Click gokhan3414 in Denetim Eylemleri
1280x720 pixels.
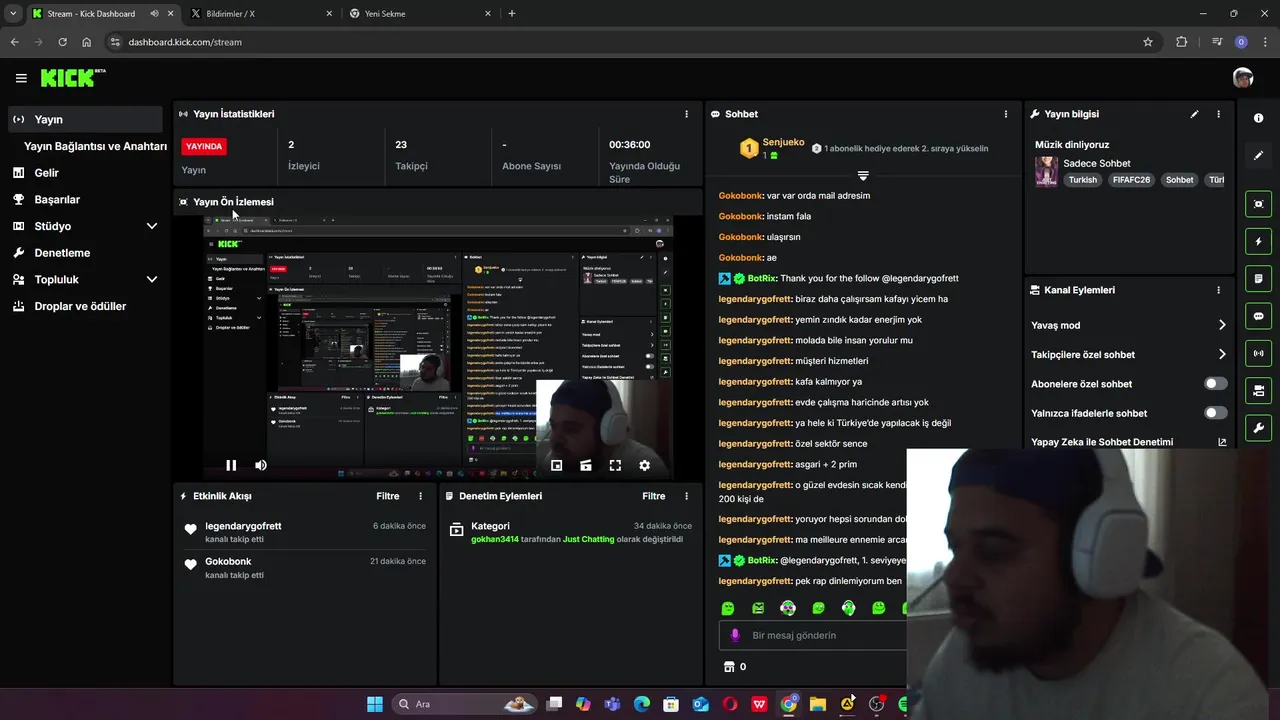[x=495, y=539]
